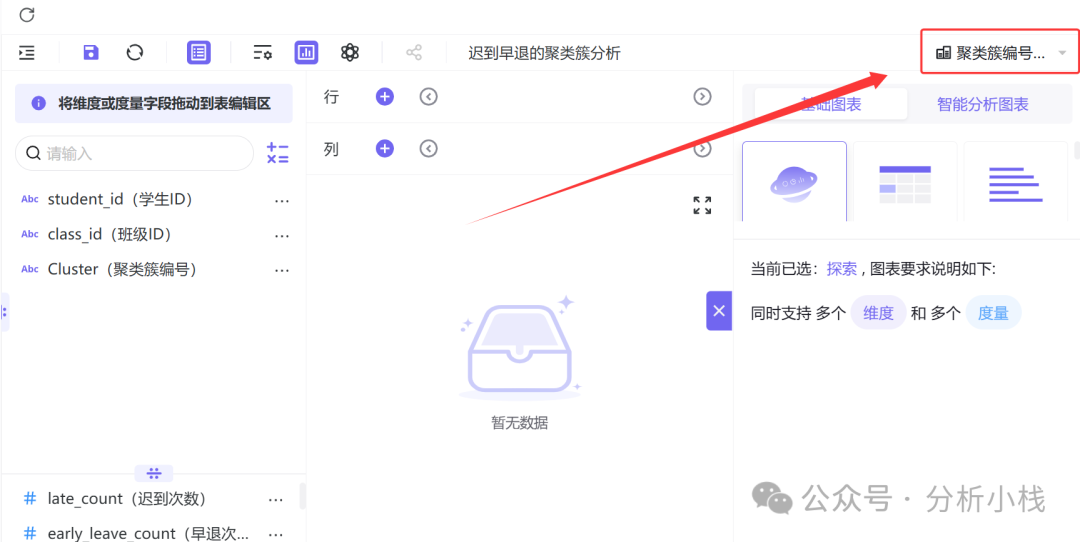Image resolution: width=1080 pixels, height=542 pixels.
Task: Click left chevron in 行 shelf
Action: point(428,97)
